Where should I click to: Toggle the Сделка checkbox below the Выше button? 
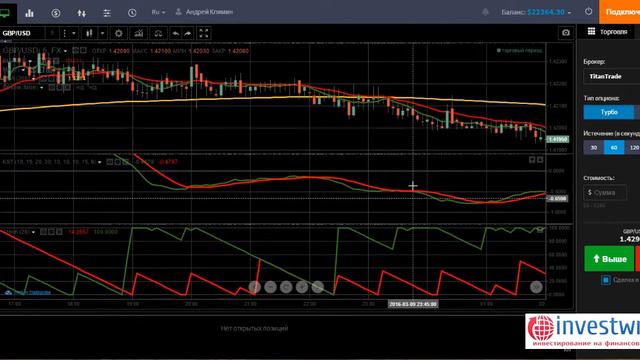coord(606,280)
